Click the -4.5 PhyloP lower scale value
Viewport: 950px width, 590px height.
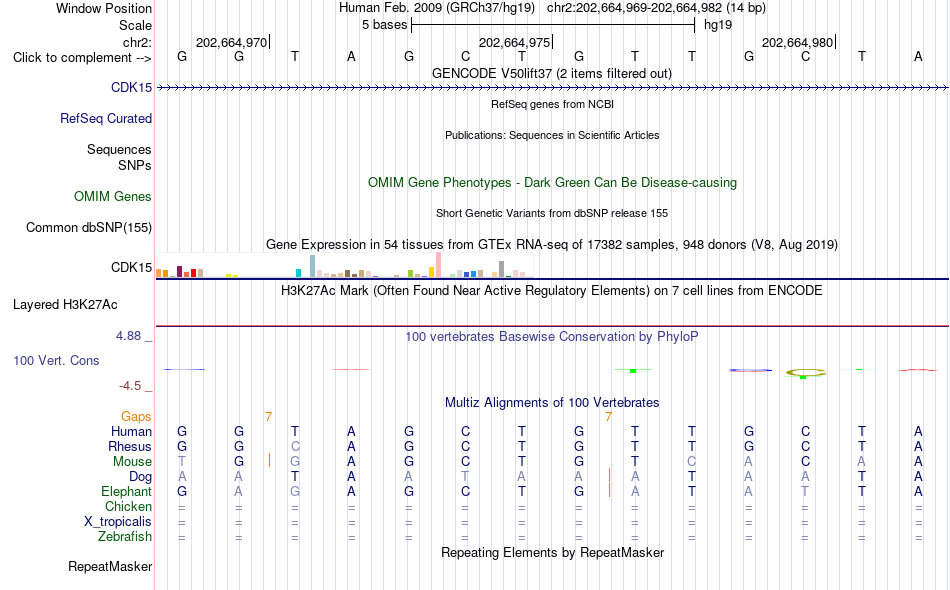click(130, 386)
